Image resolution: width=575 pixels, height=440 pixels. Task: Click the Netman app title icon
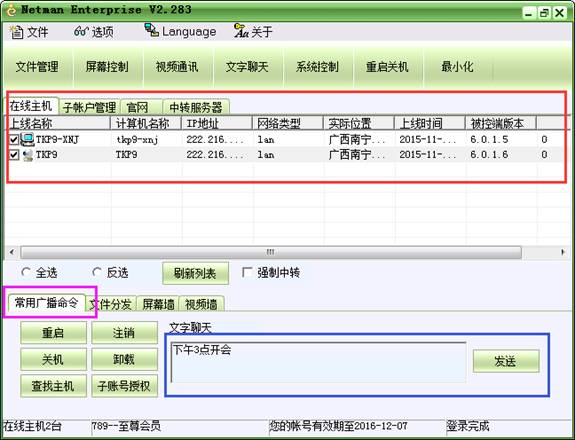click(11, 9)
